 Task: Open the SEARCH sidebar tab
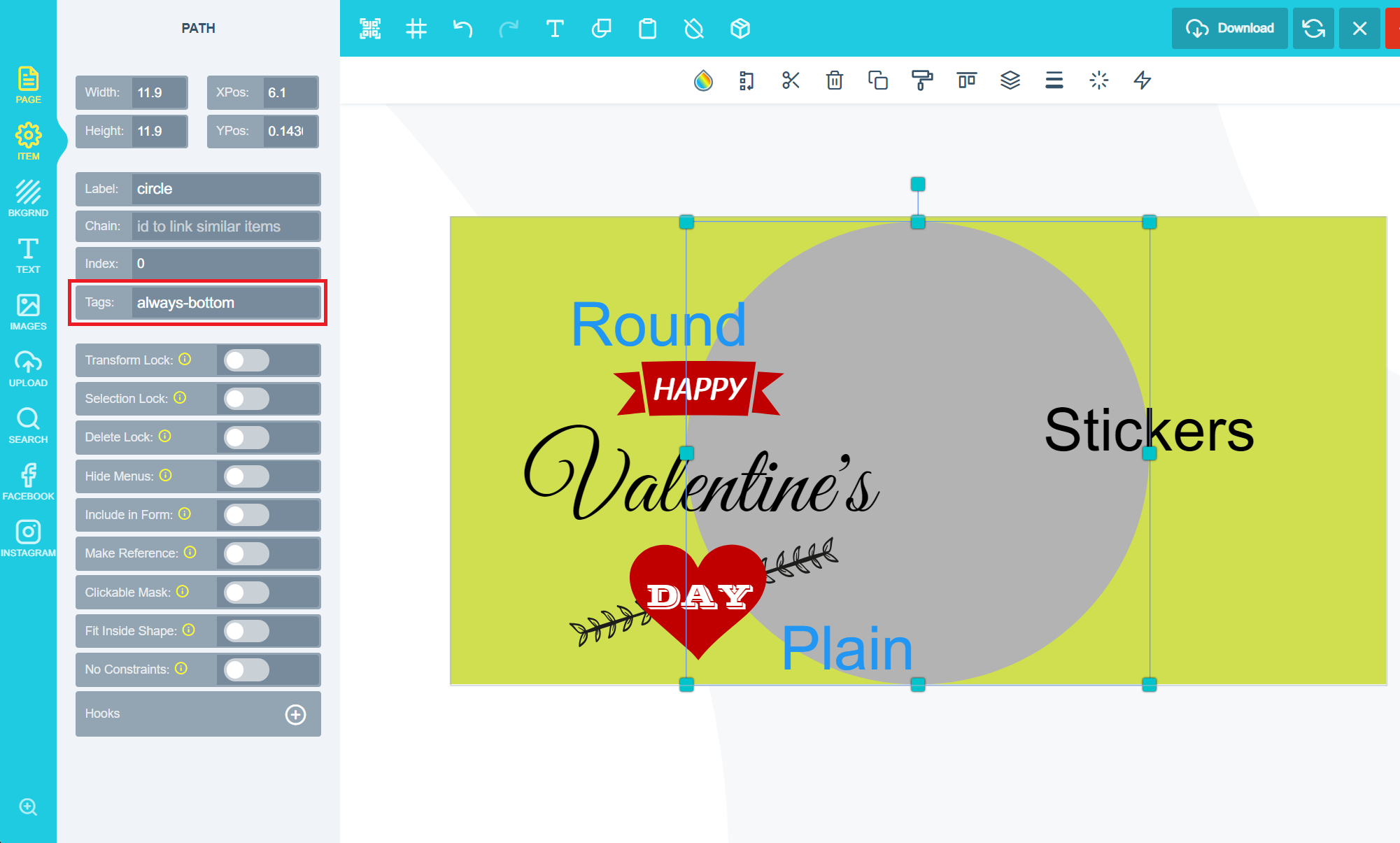click(x=28, y=425)
